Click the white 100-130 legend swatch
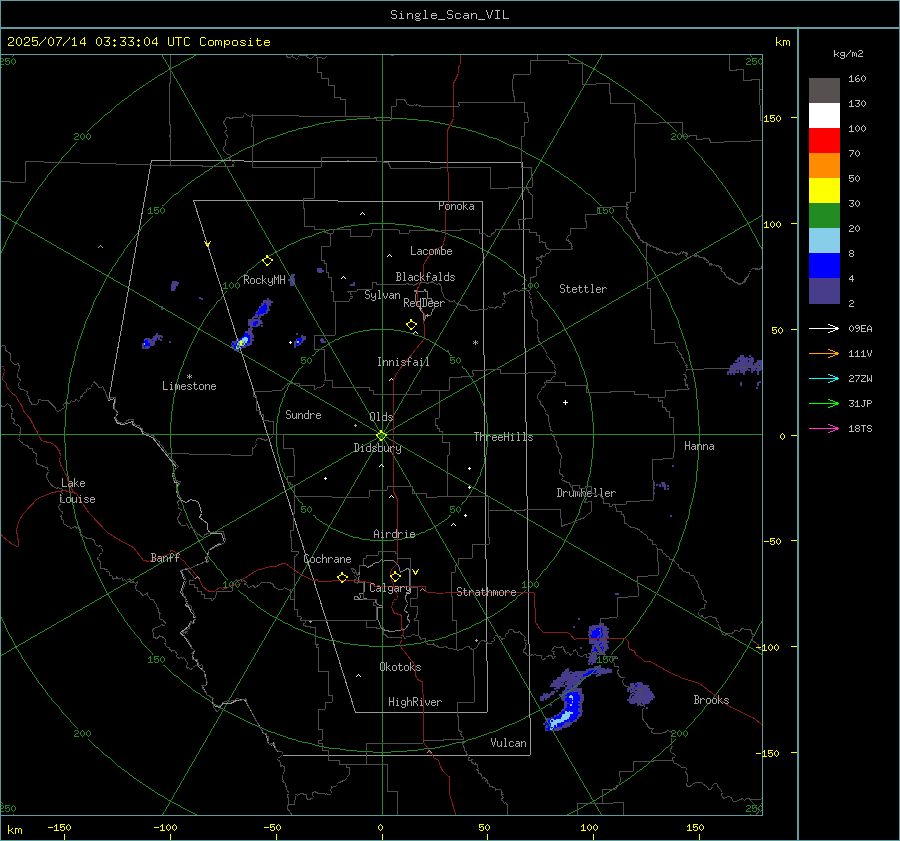This screenshot has width=900, height=841. 824,115
